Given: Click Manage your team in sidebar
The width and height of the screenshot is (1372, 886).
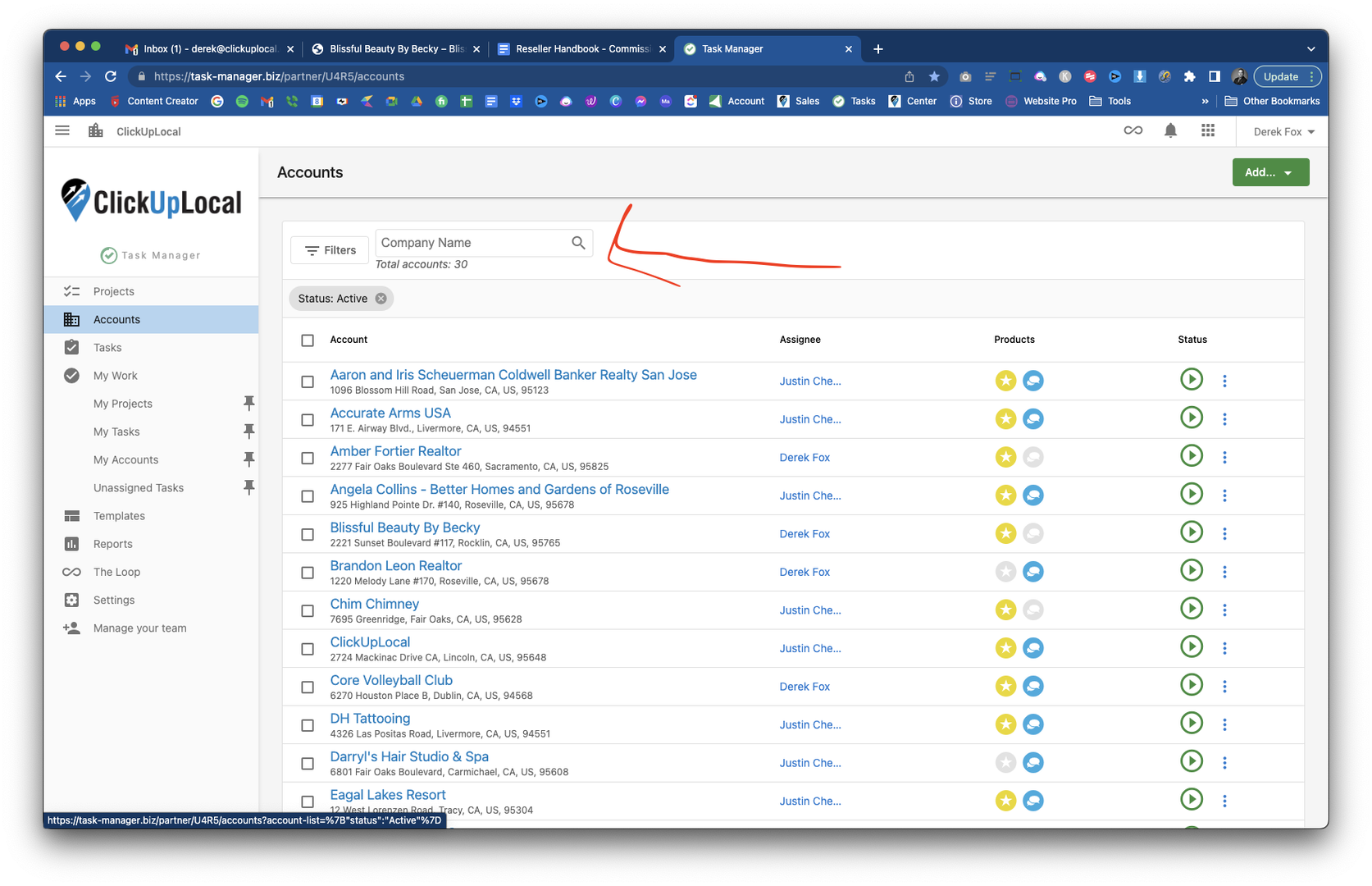Looking at the screenshot, I should pyautogui.click(x=152, y=628).
